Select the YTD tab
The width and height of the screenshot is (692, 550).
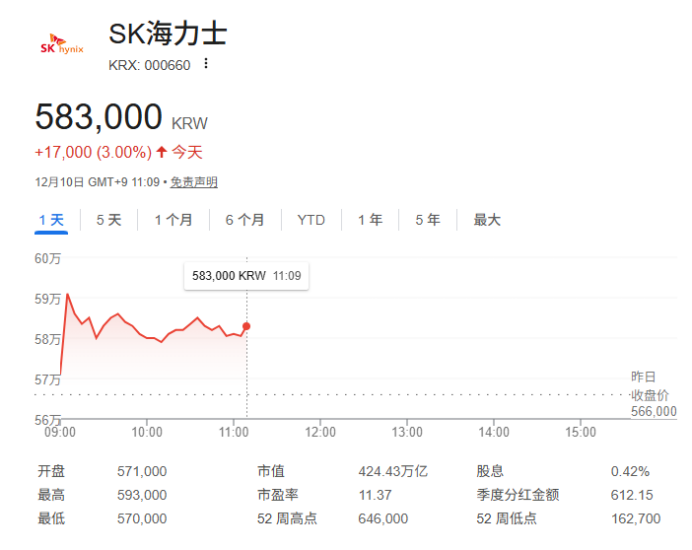[x=311, y=220]
